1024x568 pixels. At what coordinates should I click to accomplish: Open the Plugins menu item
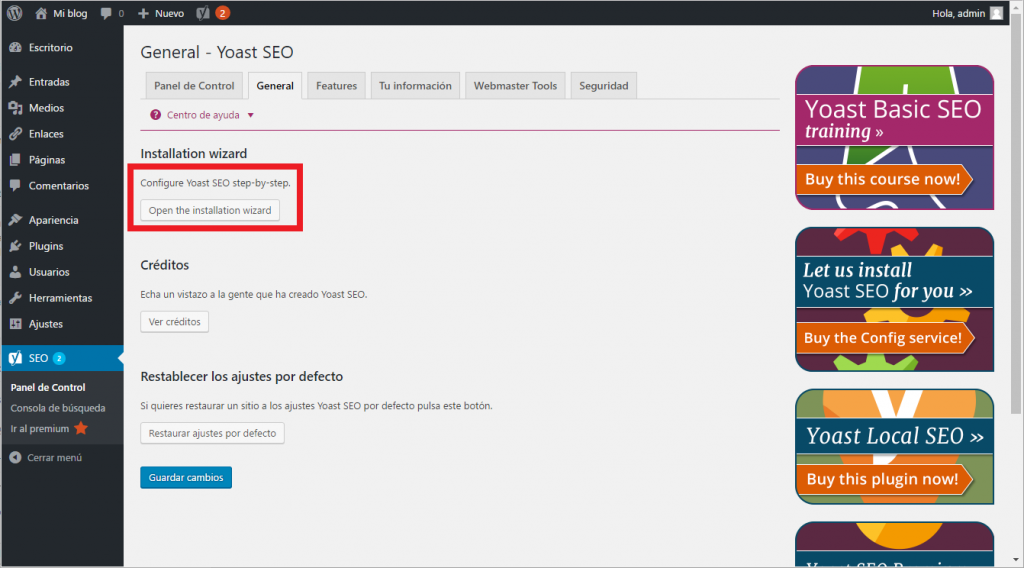tap(62, 246)
